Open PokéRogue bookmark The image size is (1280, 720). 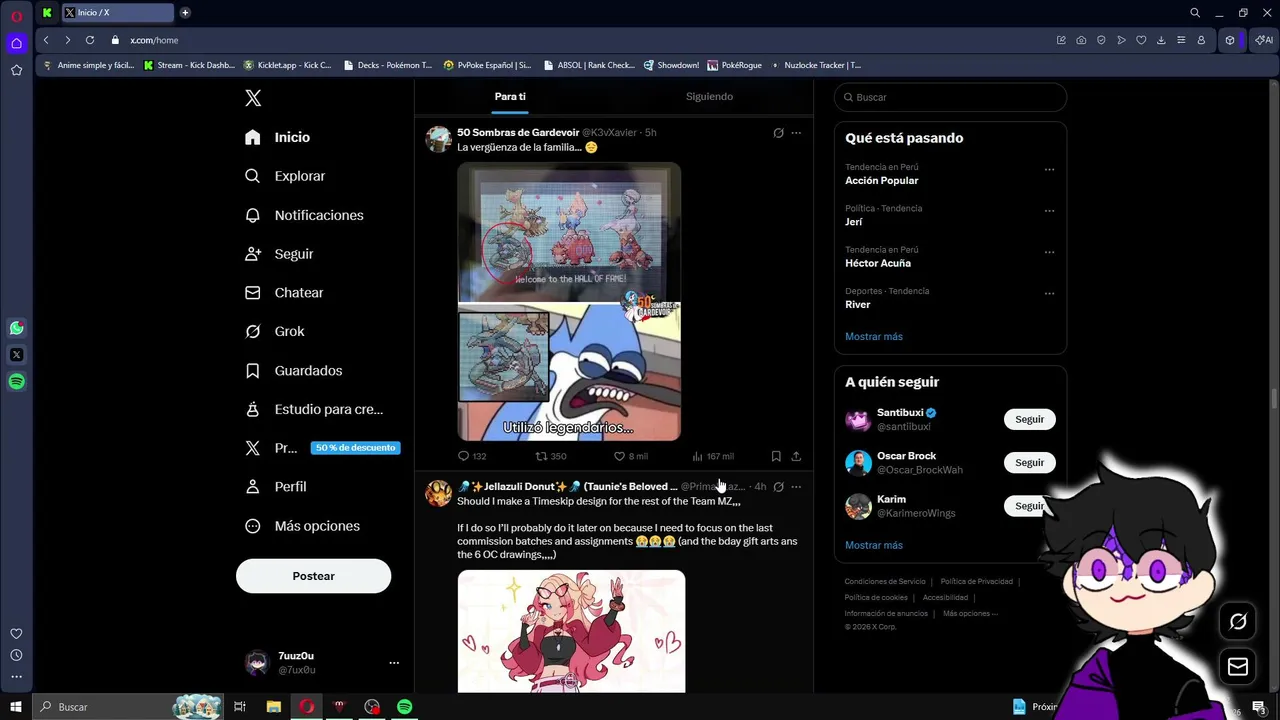tap(735, 65)
